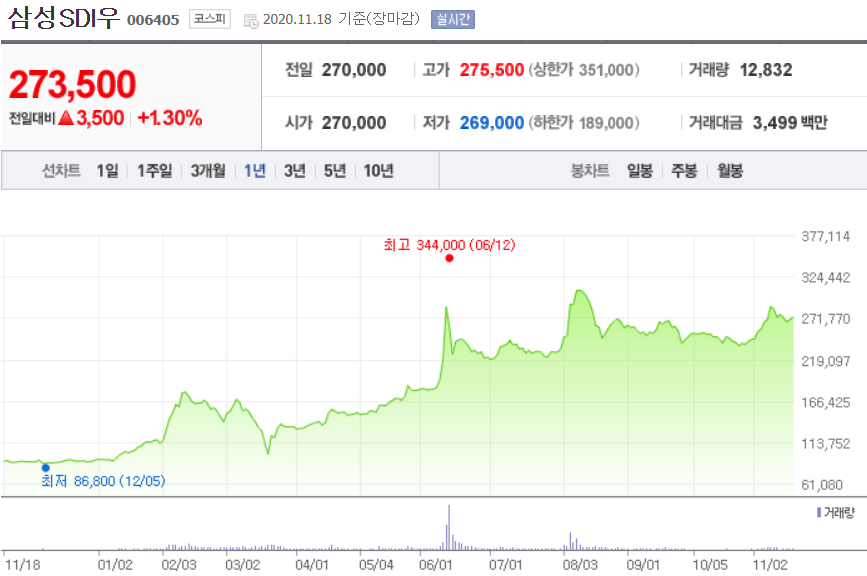Click the current price 273,500
The image size is (867, 576).
pyautogui.click(x=72, y=85)
